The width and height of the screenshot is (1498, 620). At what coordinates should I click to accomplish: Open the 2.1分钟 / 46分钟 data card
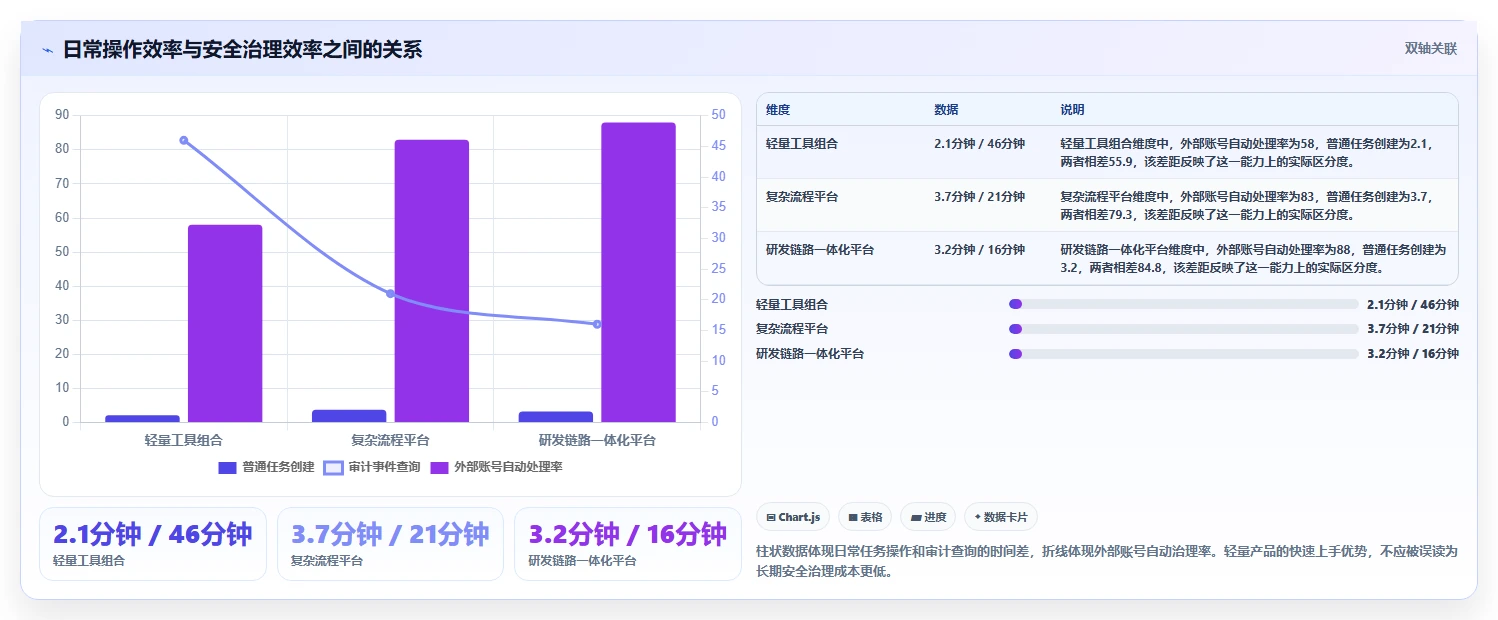click(153, 544)
